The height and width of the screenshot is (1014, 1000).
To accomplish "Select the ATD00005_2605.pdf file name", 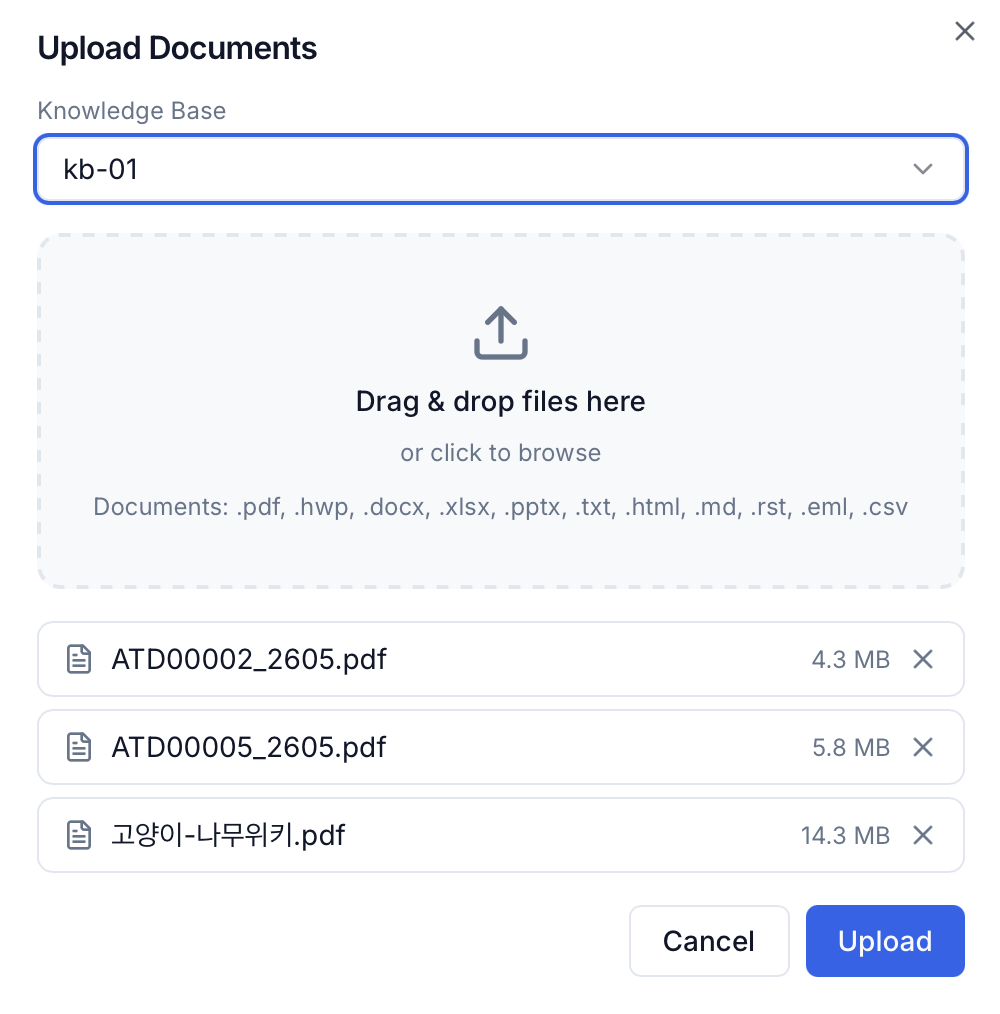I will (249, 748).
